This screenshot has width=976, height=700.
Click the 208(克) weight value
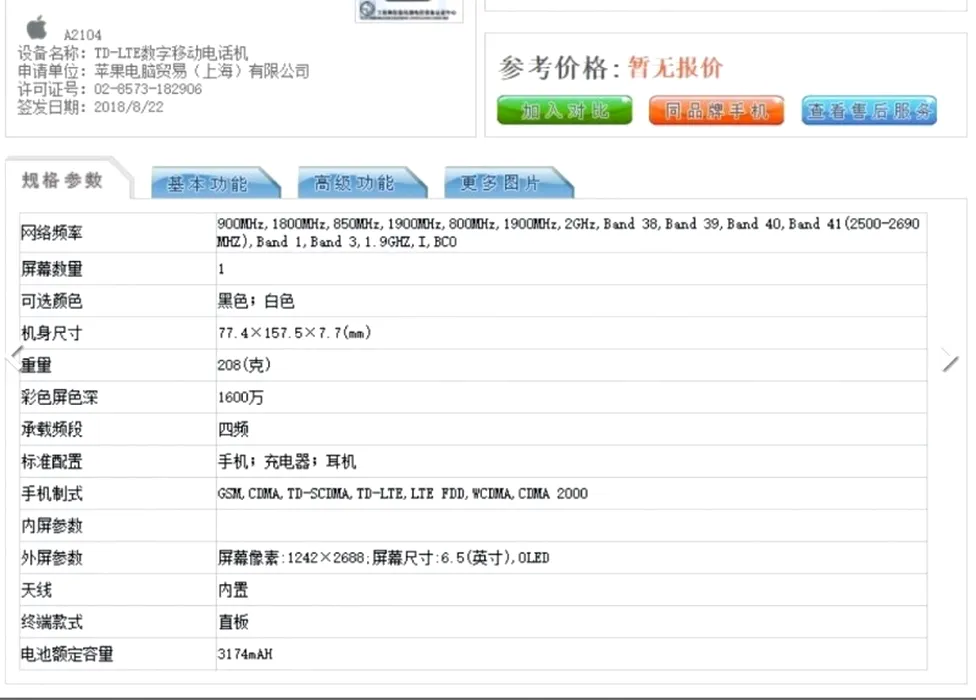click(244, 365)
